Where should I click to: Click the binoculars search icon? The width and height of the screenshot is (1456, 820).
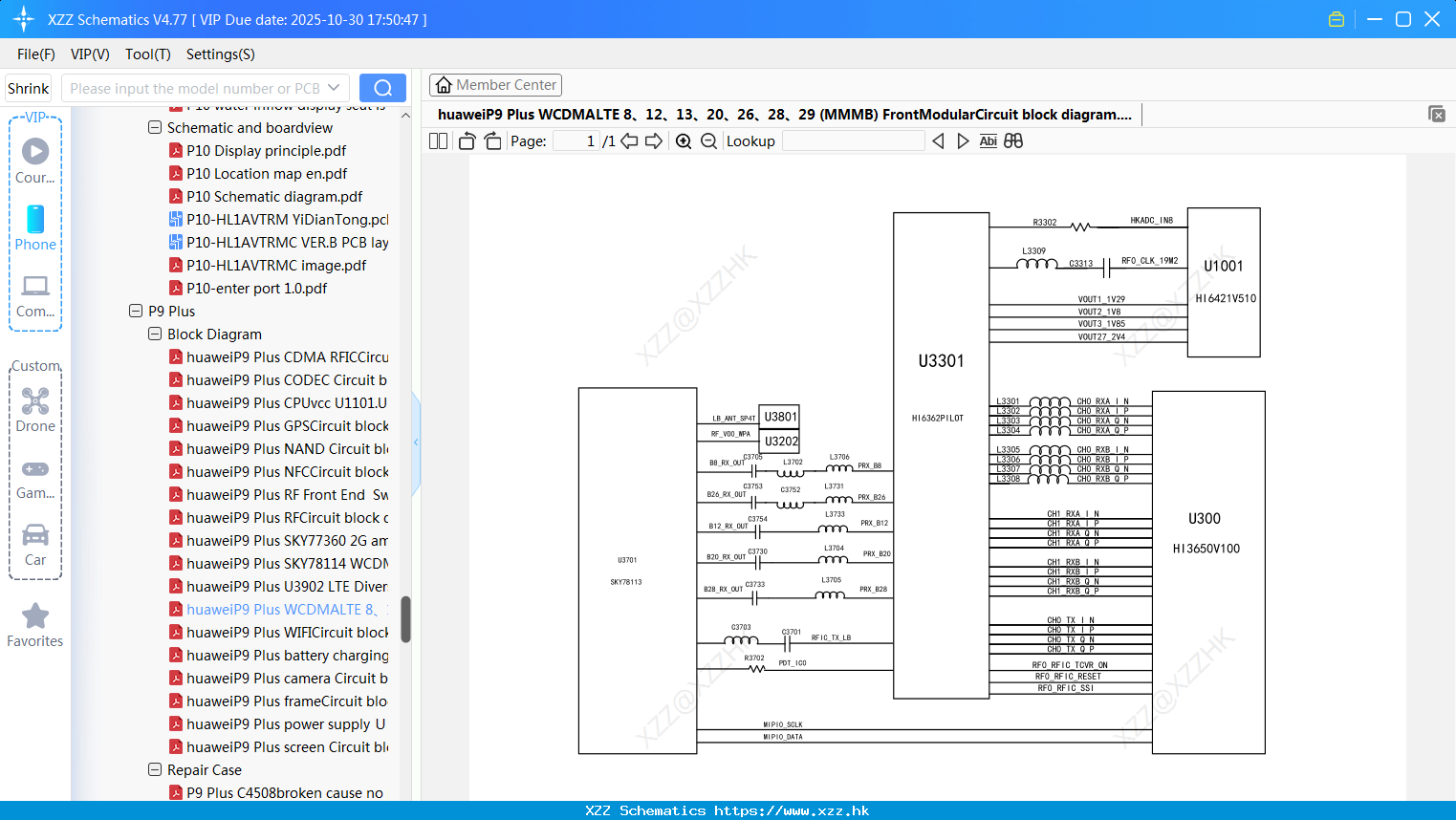coord(1013,141)
